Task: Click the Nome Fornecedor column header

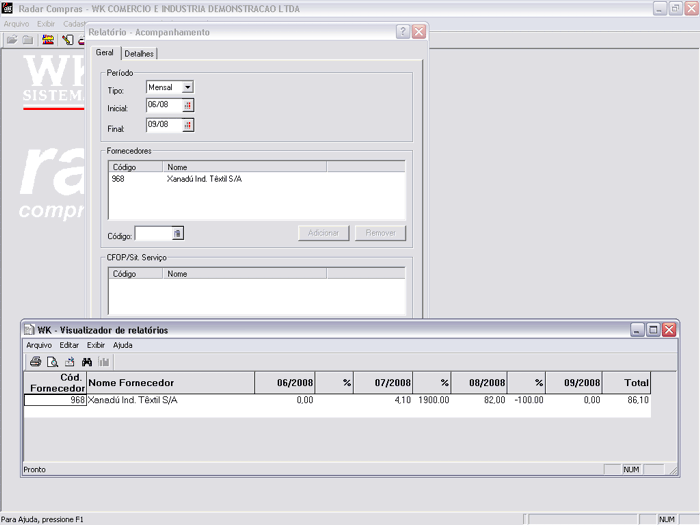Action: pos(132,383)
